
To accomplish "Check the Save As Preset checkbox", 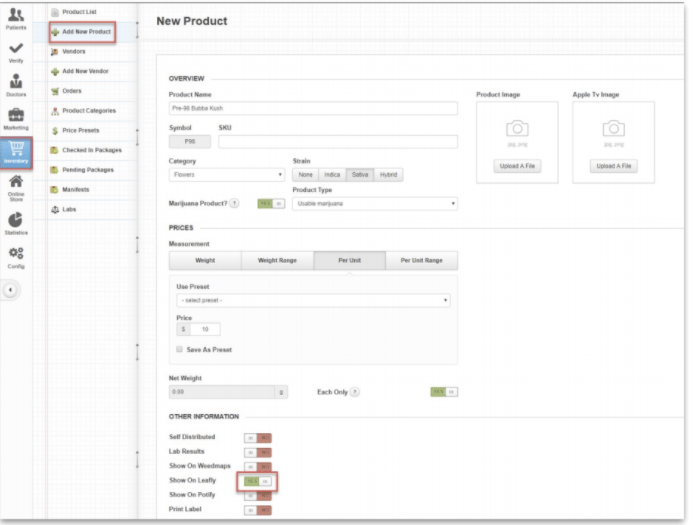I will point(179,349).
